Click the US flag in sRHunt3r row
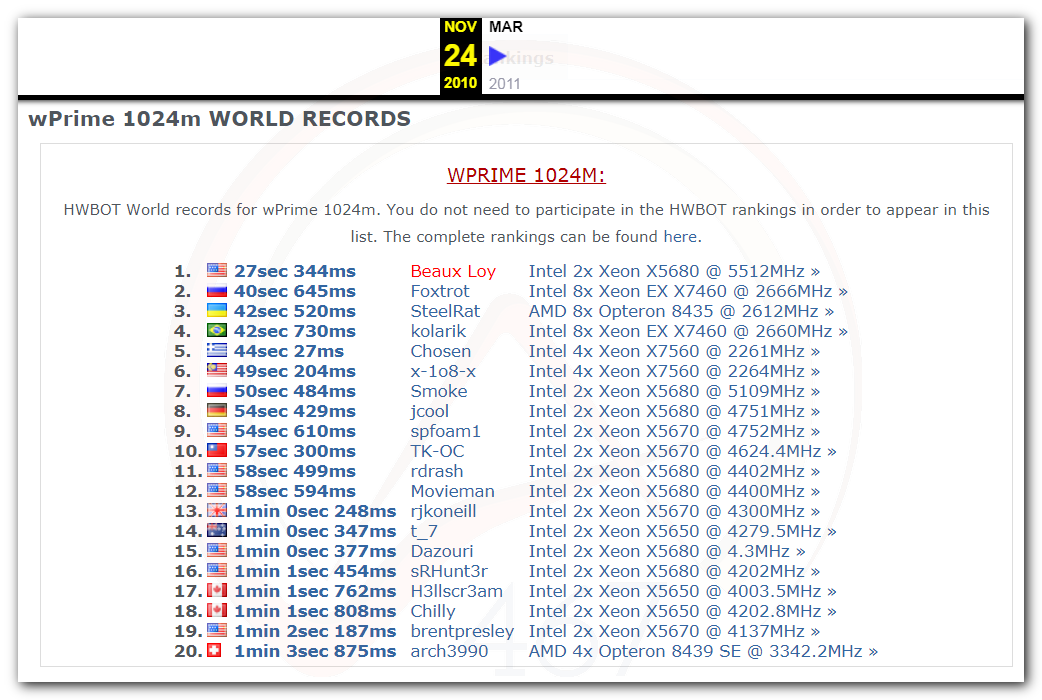 (x=217, y=570)
